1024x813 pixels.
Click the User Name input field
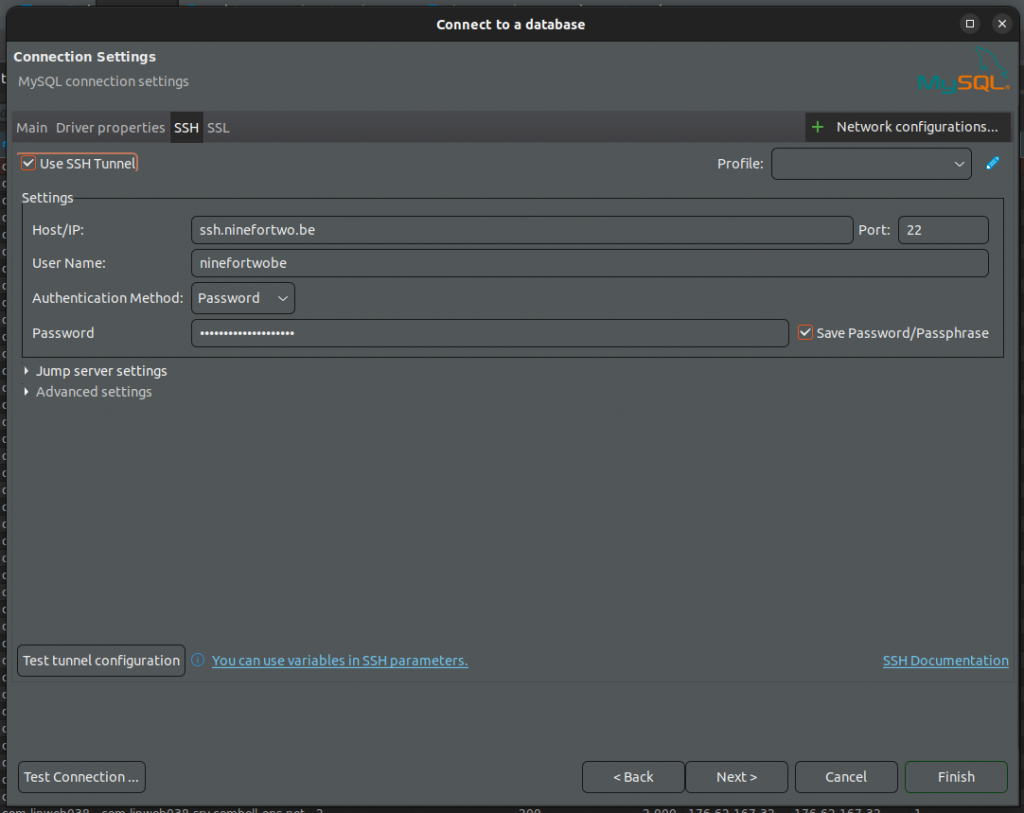click(590, 263)
